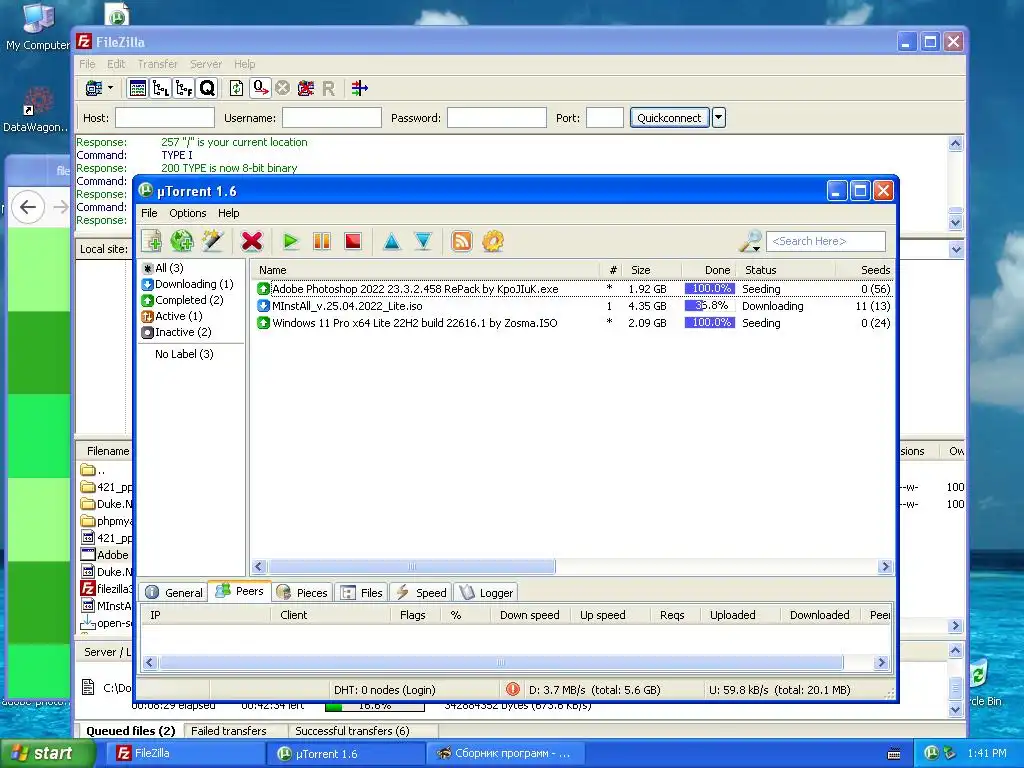Open µTorrent Preferences gear icon
This screenshot has width=1024, height=768.
click(x=493, y=241)
